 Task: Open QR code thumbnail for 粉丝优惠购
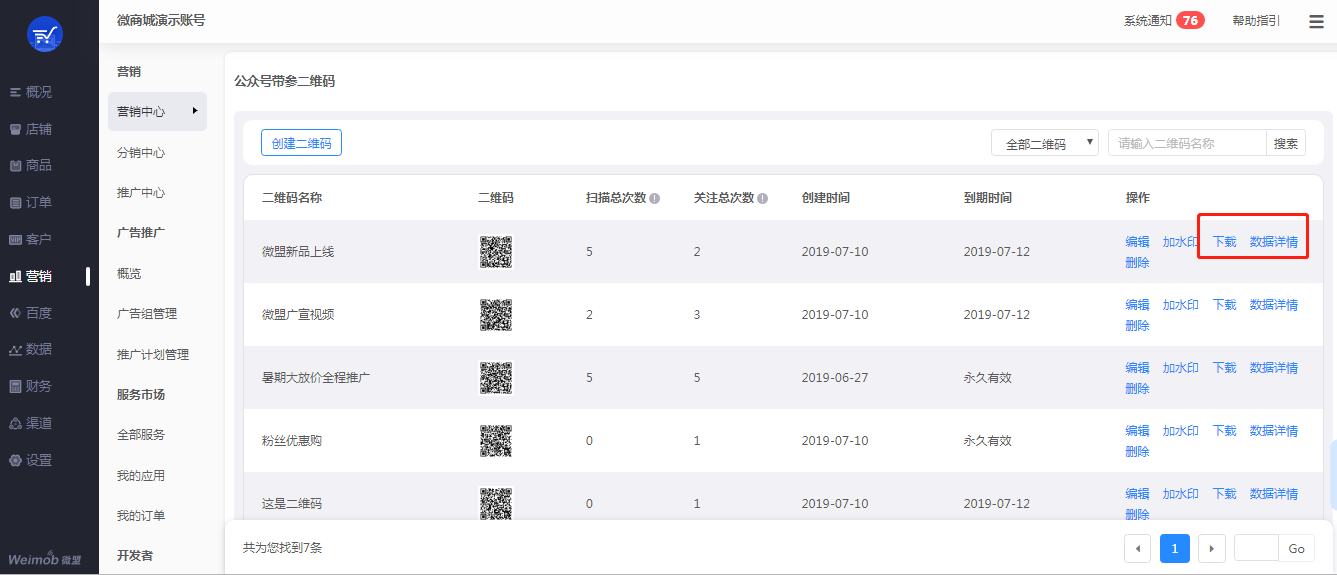pos(496,441)
